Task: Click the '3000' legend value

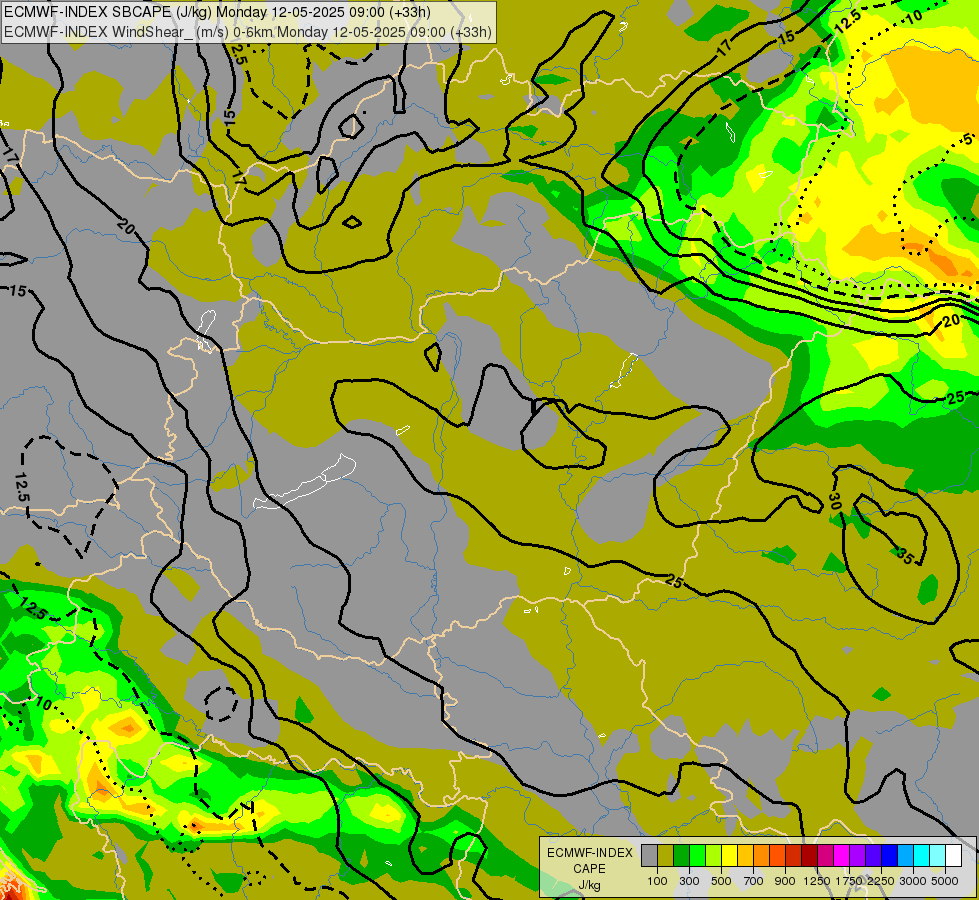Action: point(913,881)
